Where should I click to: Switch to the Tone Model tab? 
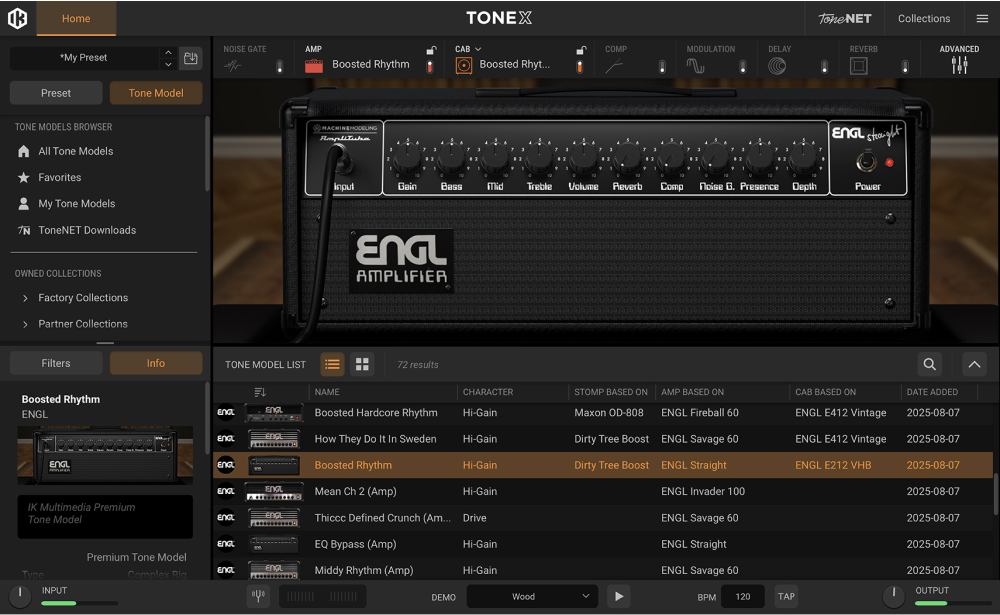point(155,93)
